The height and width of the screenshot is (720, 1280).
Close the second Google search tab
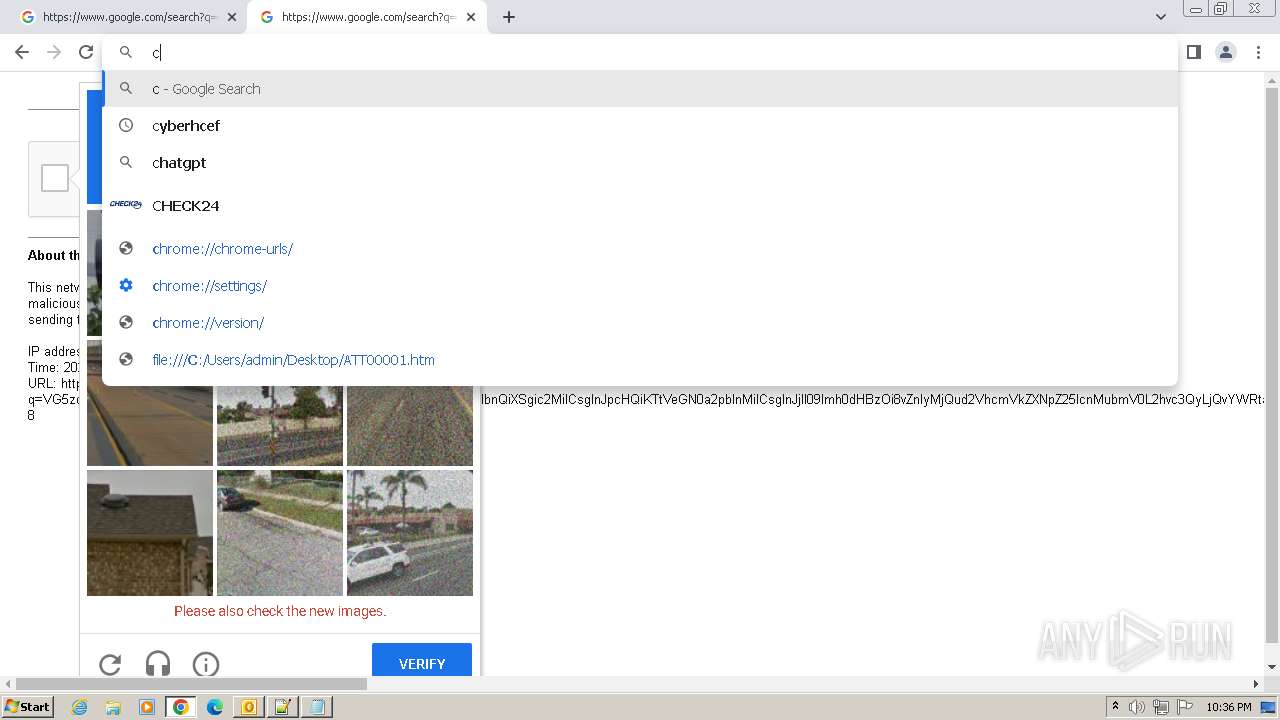[x=471, y=17]
